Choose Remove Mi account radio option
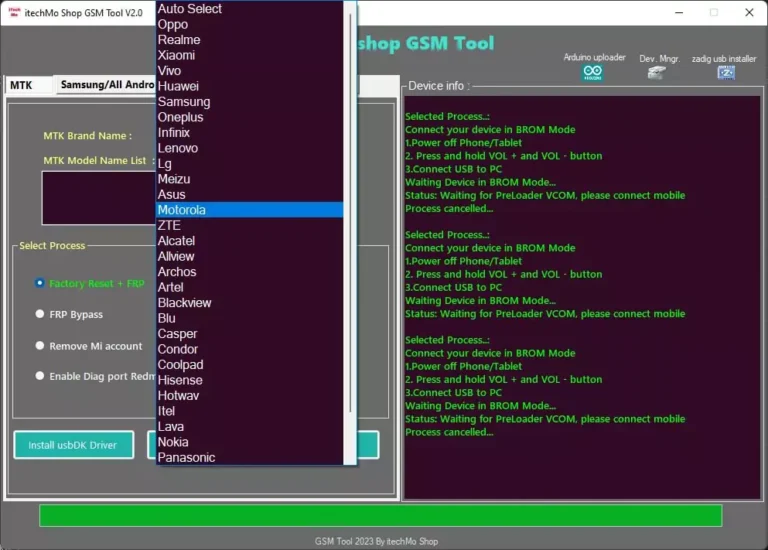The height and width of the screenshot is (550, 768). [x=40, y=346]
